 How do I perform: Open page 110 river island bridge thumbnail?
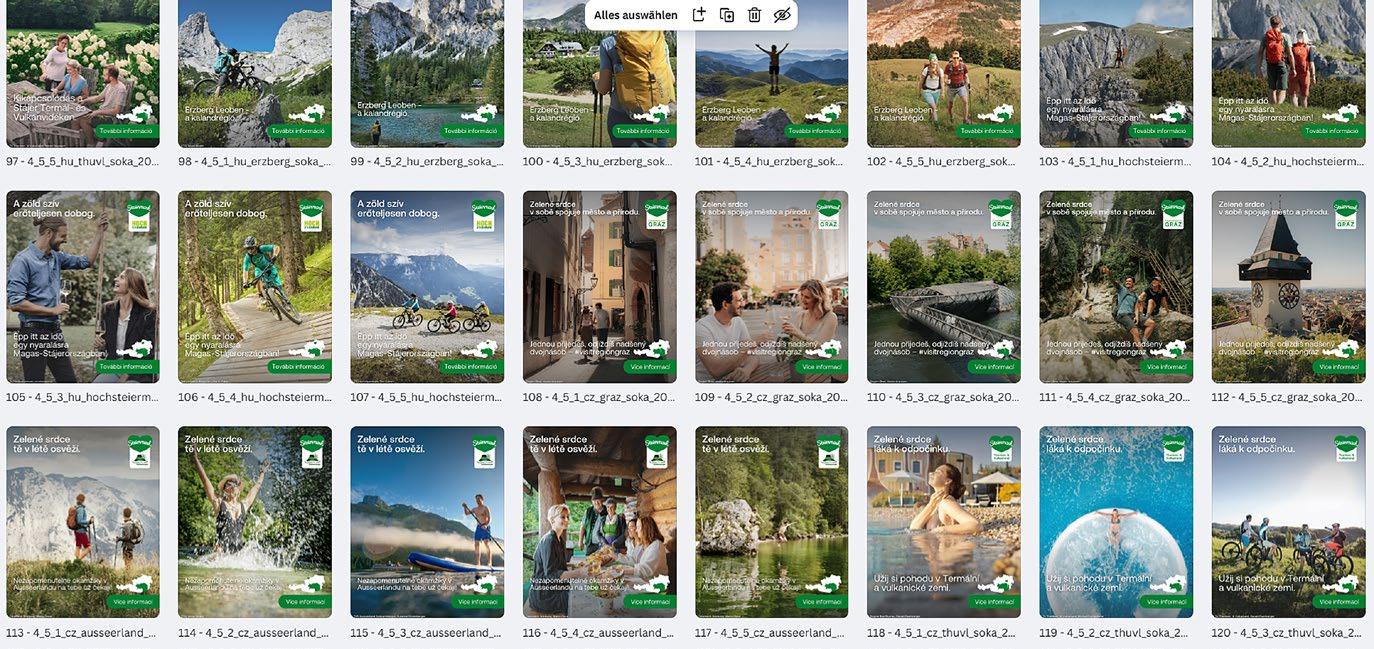coord(944,287)
